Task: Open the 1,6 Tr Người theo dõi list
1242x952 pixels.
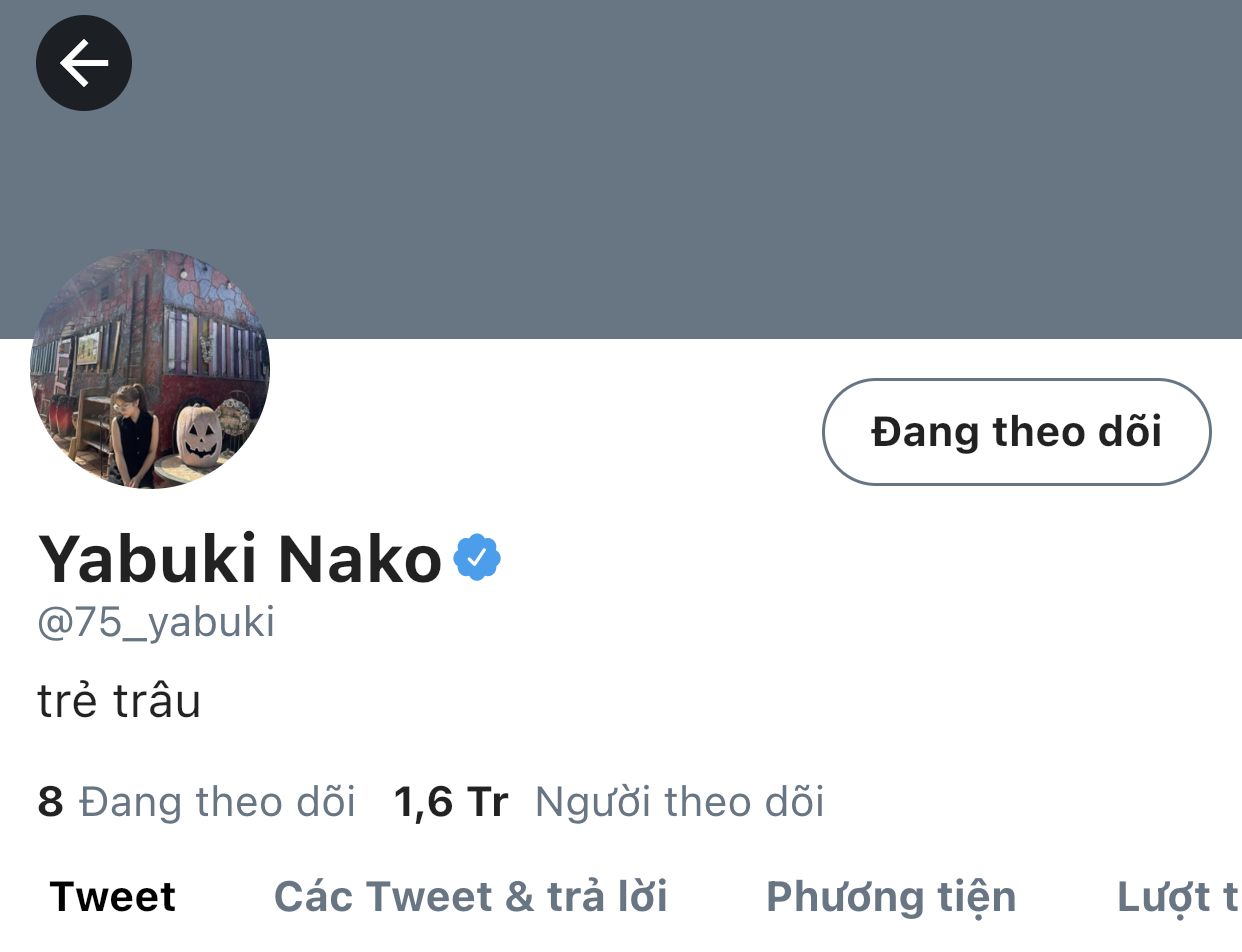Action: (x=609, y=802)
